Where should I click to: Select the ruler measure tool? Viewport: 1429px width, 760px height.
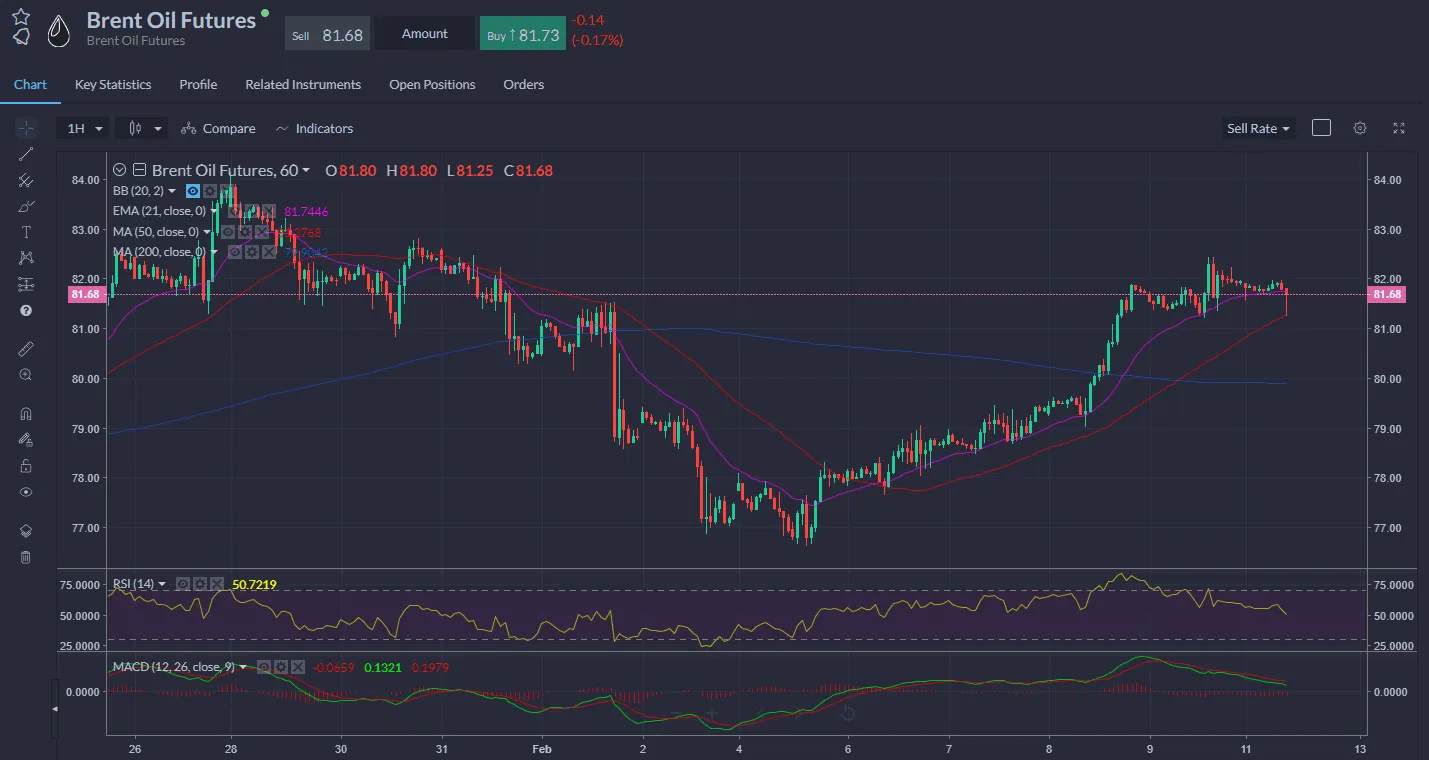[26, 349]
